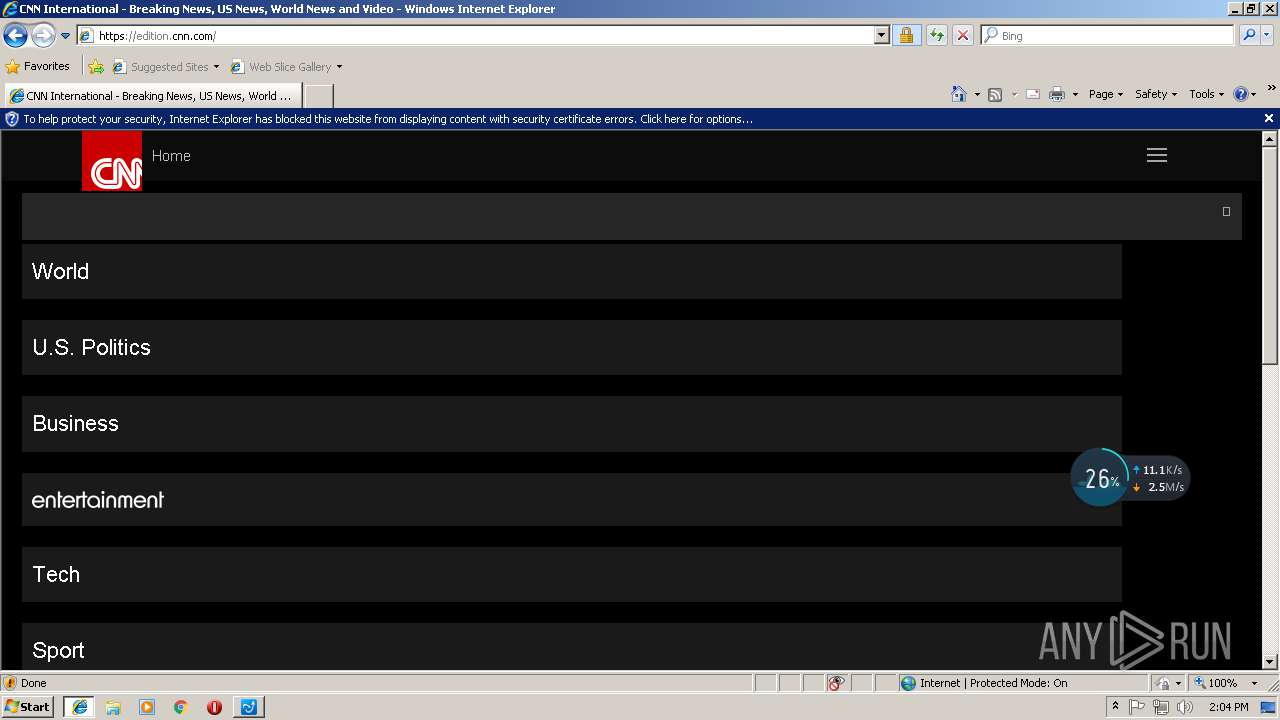Open the zoom level 100% control
The height and width of the screenshot is (720, 1280).
[1215, 683]
